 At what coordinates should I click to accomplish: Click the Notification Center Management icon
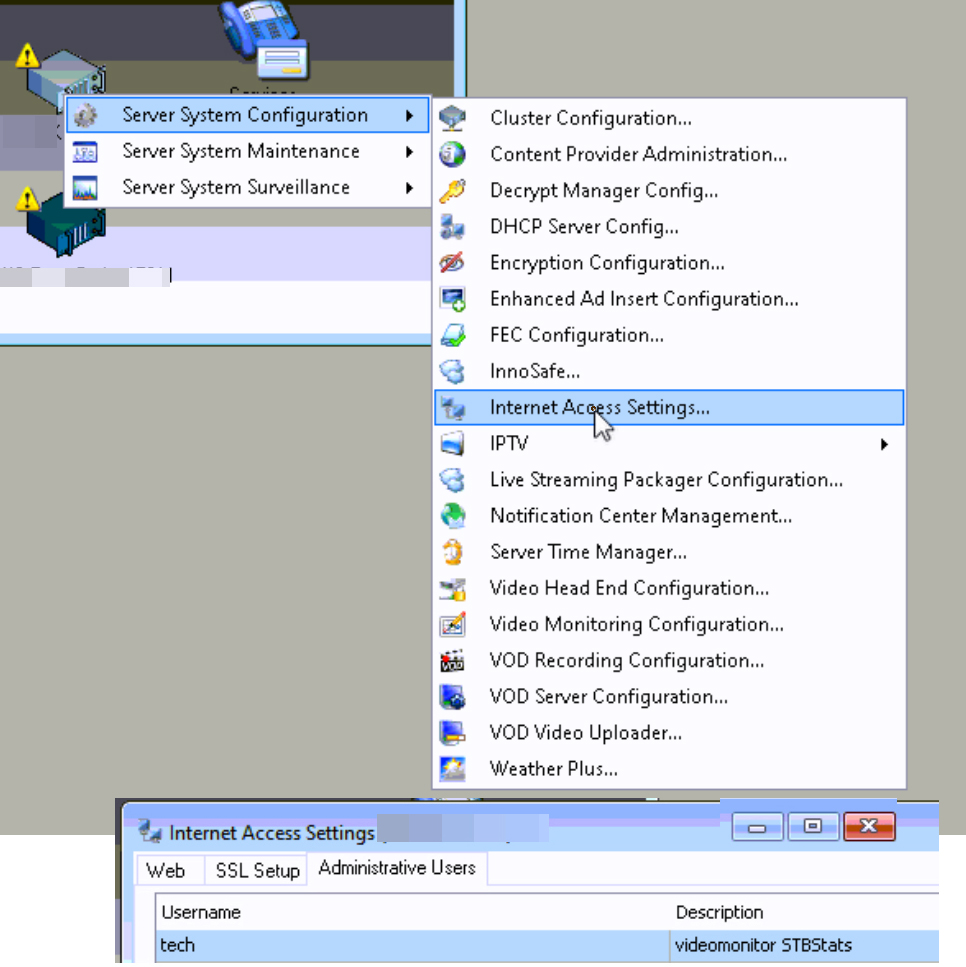pyautogui.click(x=453, y=516)
